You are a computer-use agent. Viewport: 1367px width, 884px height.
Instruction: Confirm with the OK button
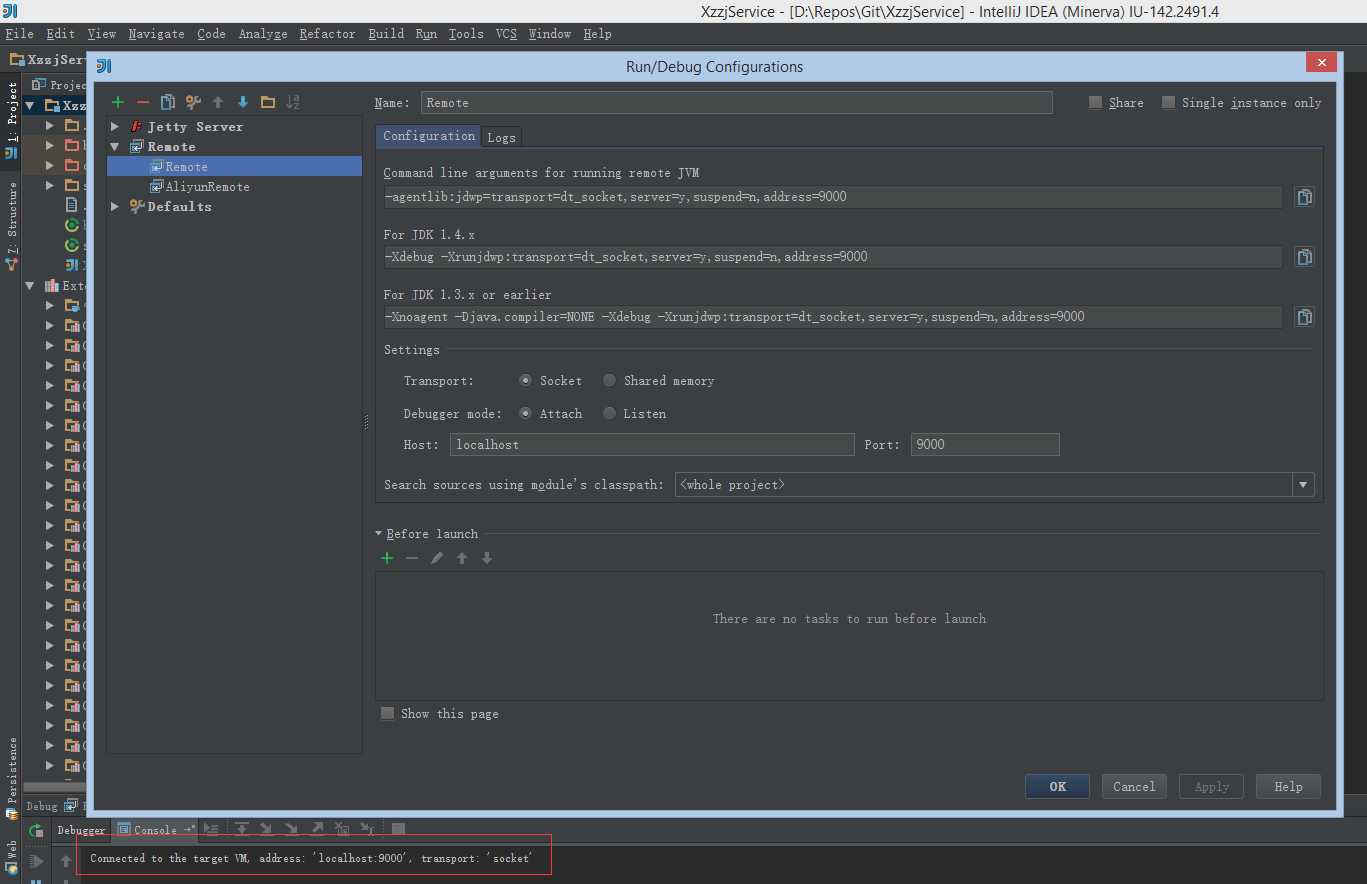click(1057, 787)
